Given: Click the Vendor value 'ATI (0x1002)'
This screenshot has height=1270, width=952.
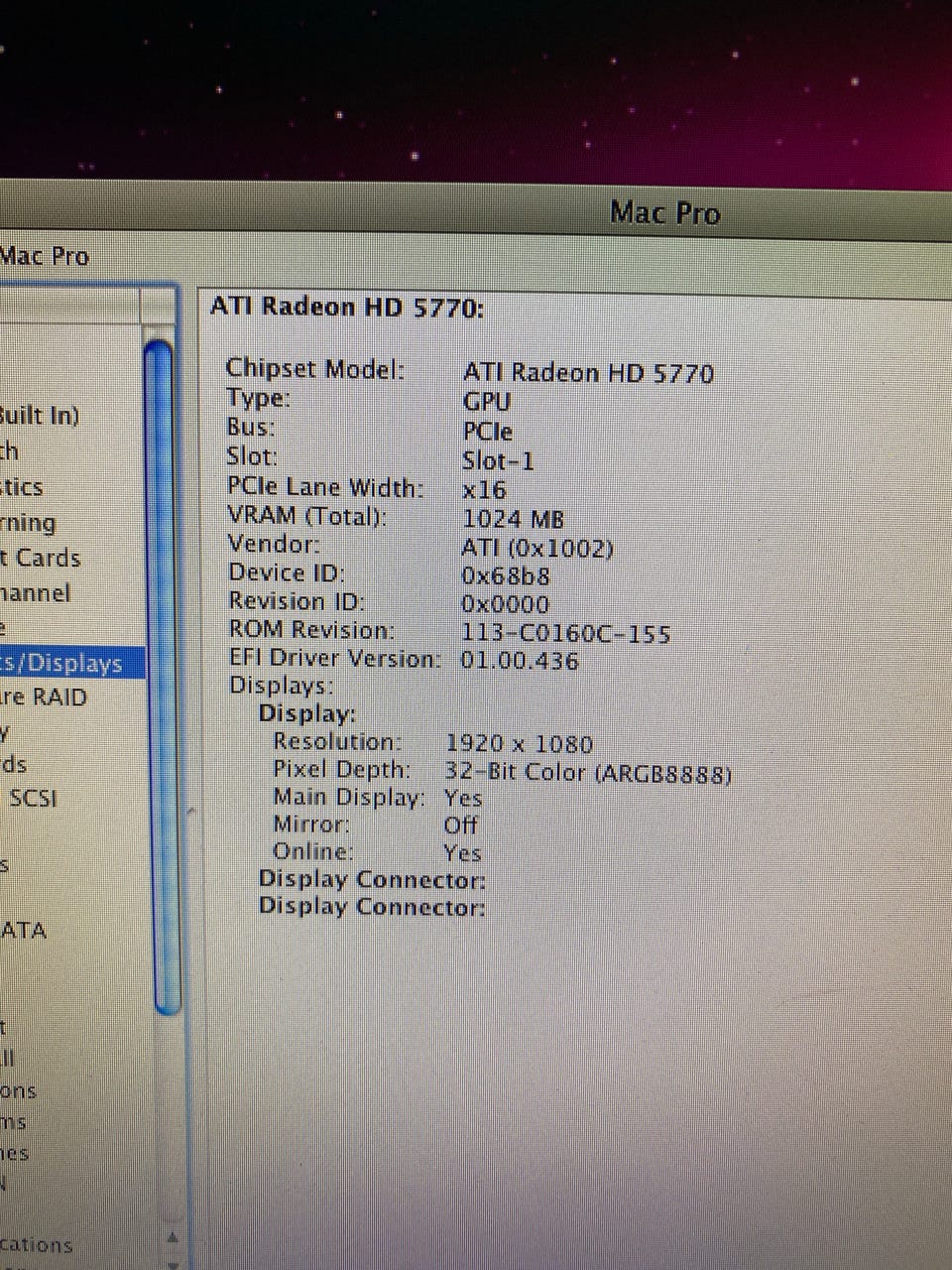Looking at the screenshot, I should (537, 548).
